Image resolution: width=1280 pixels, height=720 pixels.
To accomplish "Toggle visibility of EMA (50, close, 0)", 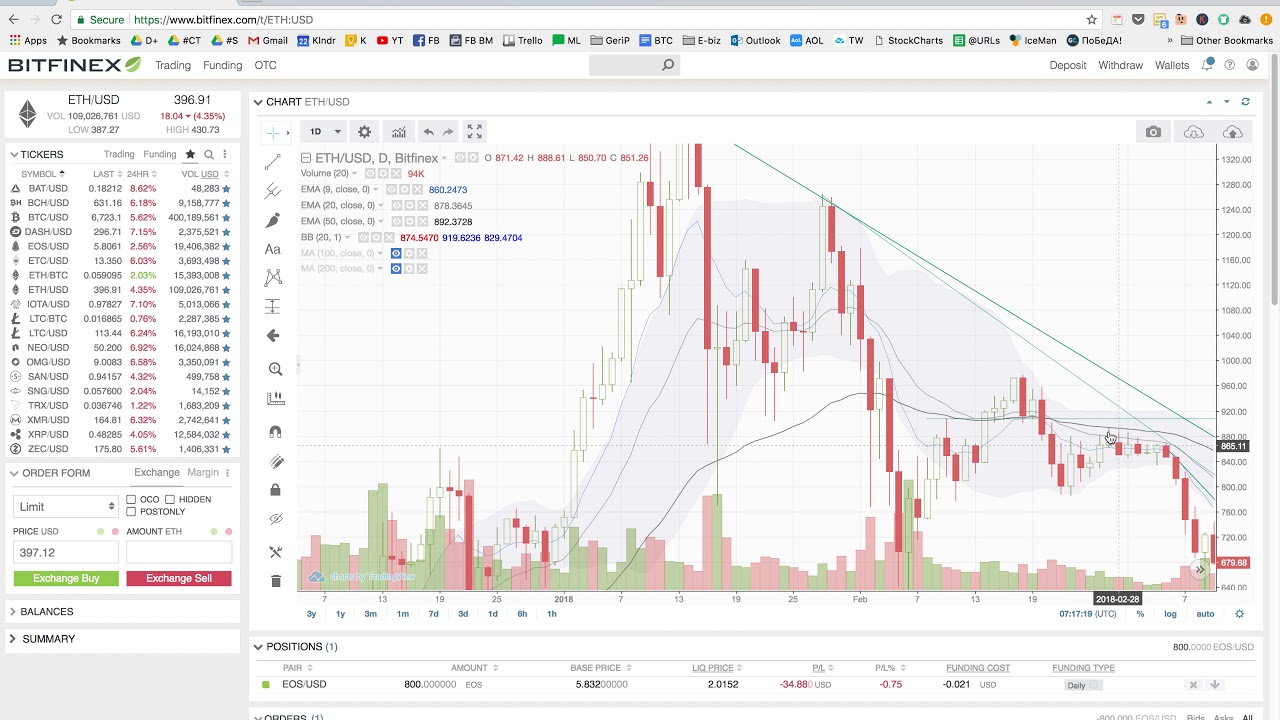I will [x=396, y=222].
